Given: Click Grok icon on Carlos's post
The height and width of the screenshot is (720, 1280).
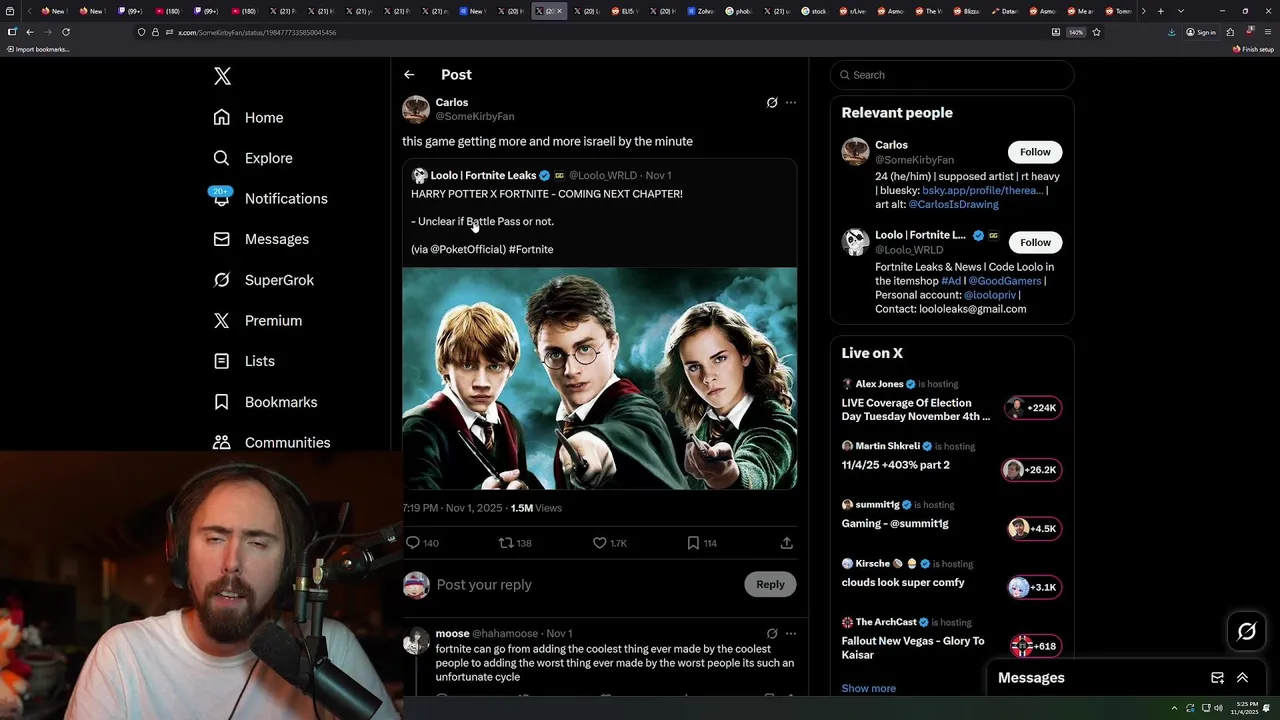Looking at the screenshot, I should point(772,102).
